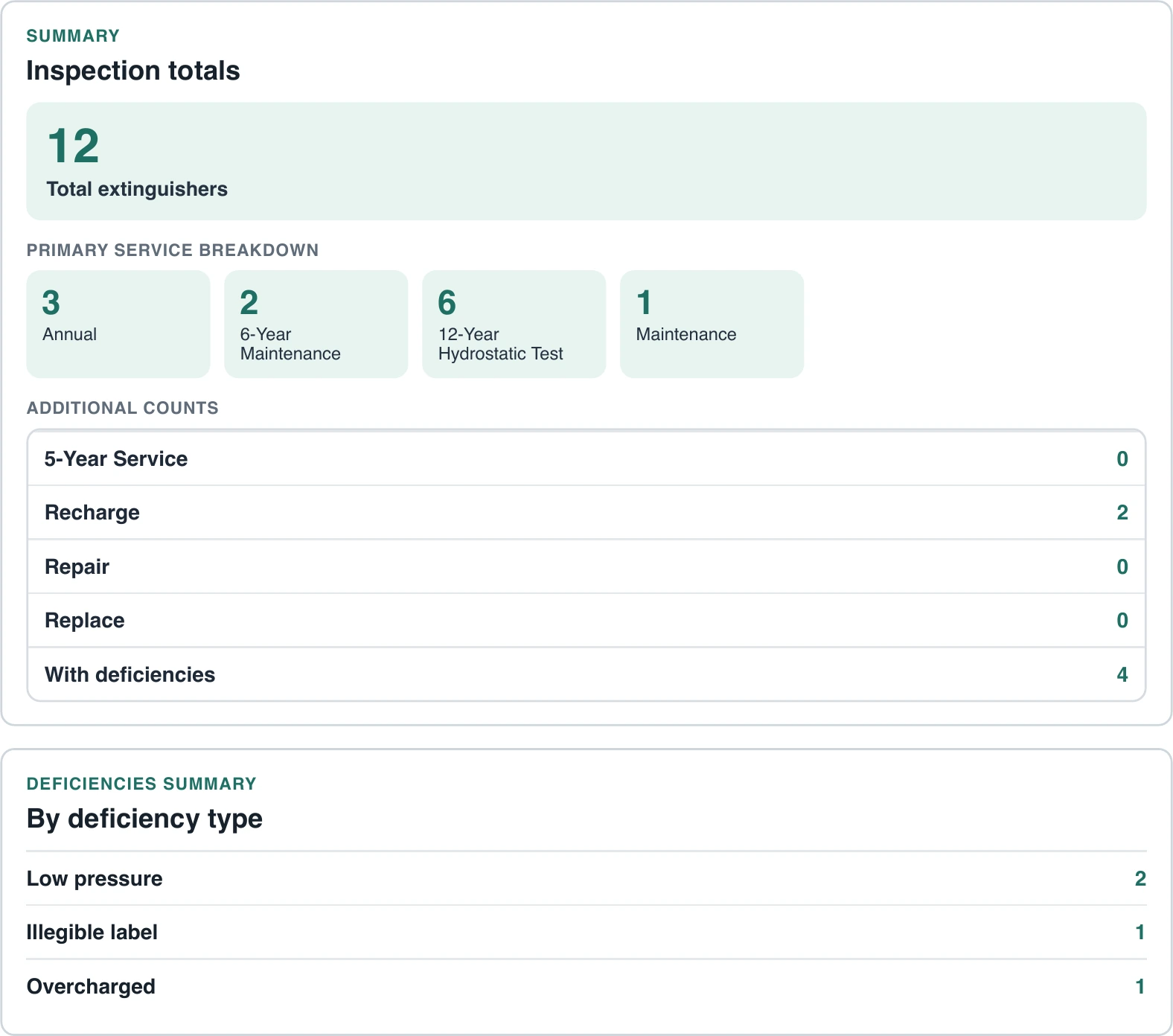Click the Replace count value
Viewport: 1173px width, 1036px height.
tap(1122, 620)
